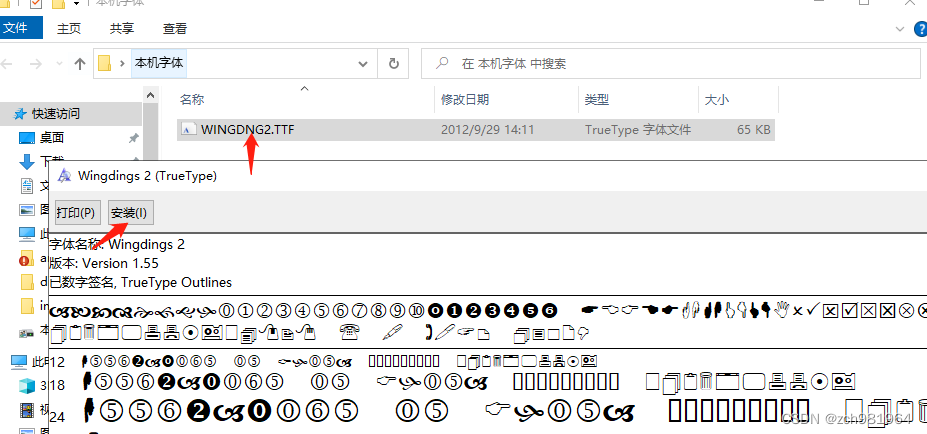Click the scroll up arrow in navigation pane
Screen dimensions: 927x434
[150, 95]
